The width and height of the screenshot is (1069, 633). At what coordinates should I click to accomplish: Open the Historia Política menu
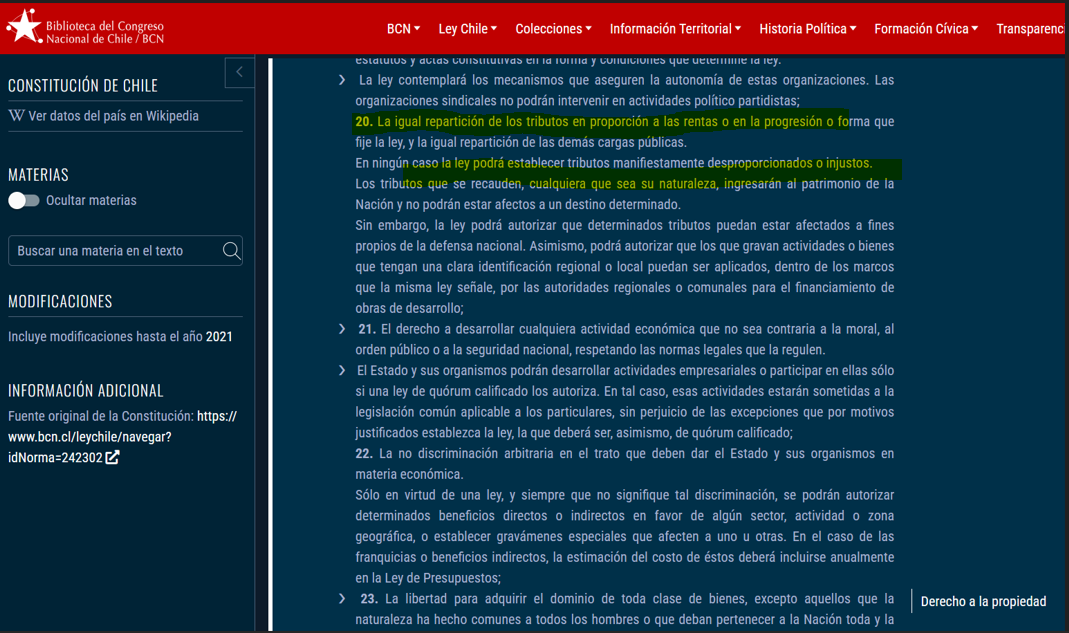[x=808, y=29]
